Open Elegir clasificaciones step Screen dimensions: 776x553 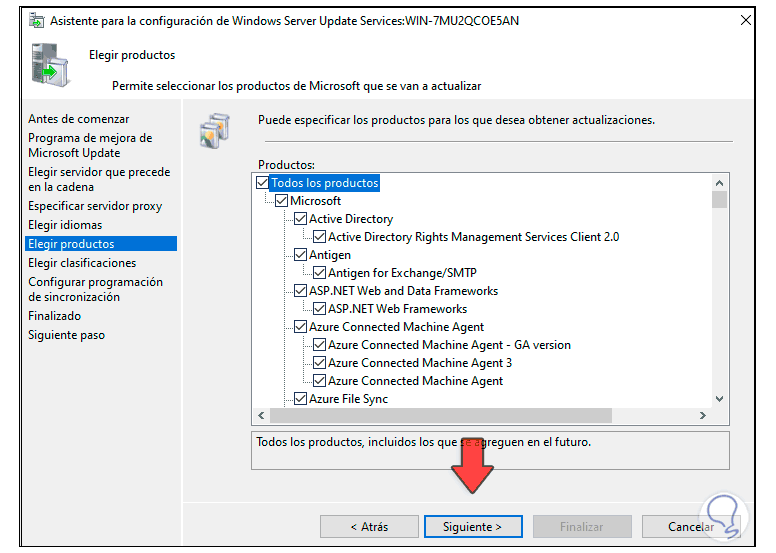[x=82, y=263]
